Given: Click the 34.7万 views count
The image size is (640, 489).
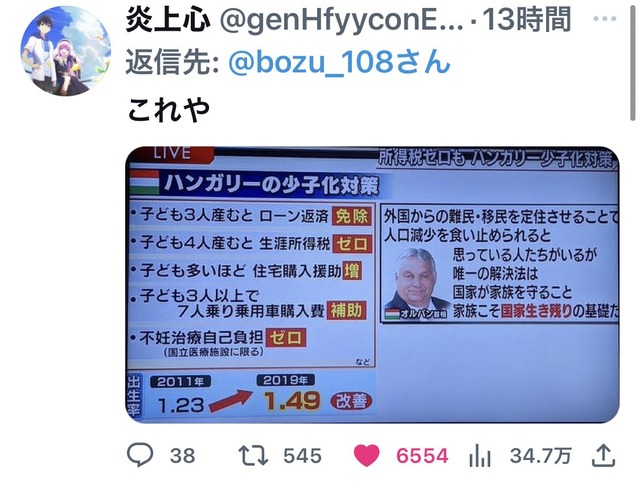Looking at the screenshot, I should [x=540, y=456].
